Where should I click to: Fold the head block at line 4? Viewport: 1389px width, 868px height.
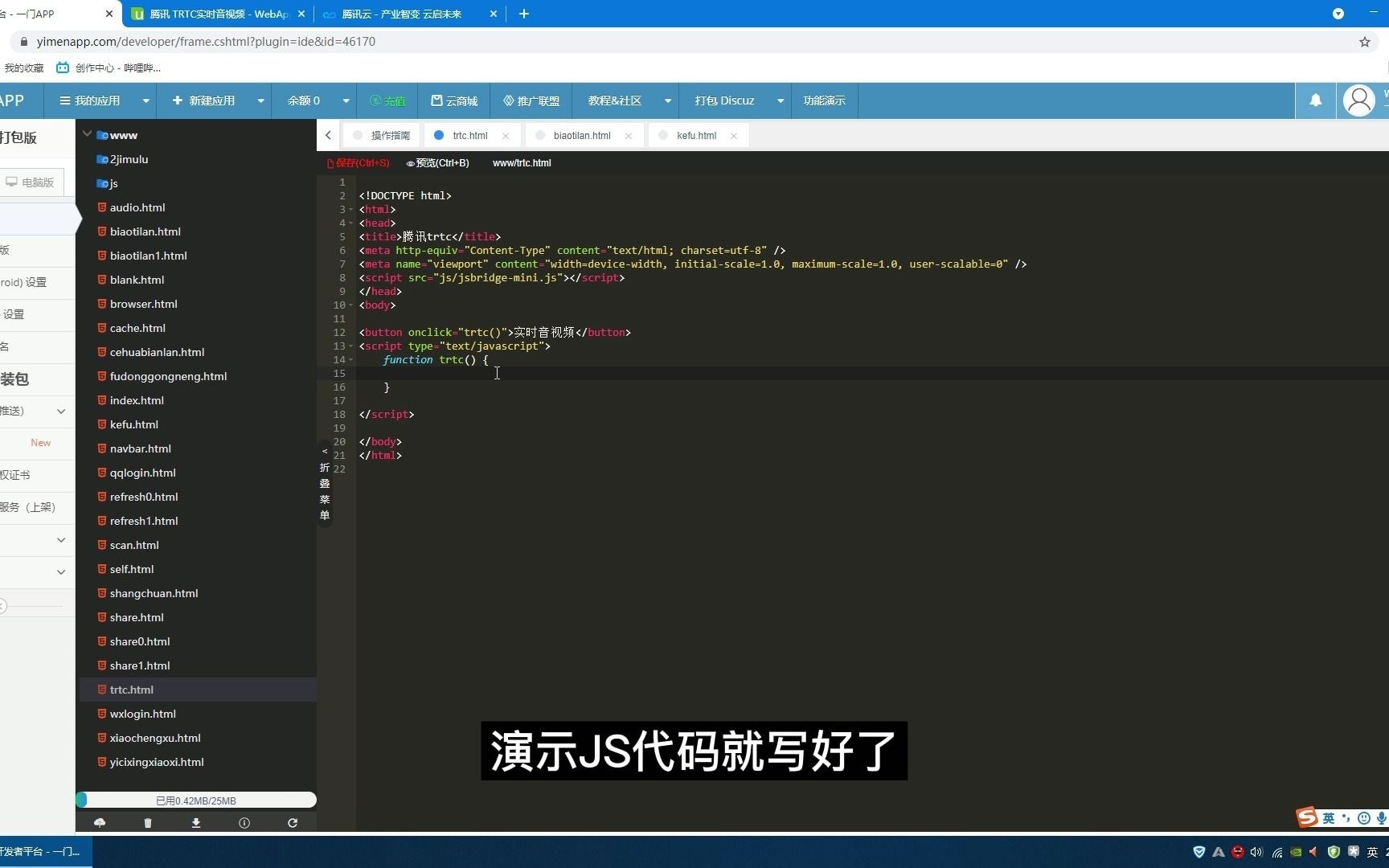351,223
